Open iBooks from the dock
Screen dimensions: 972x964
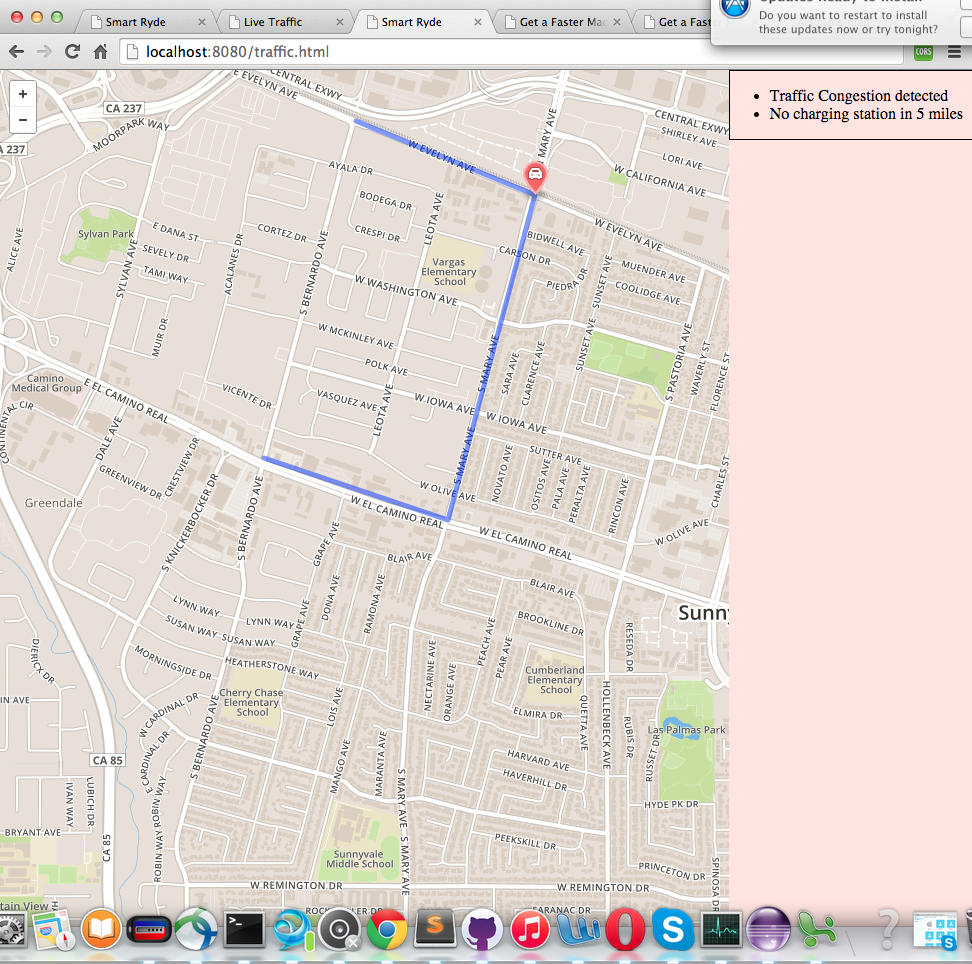(100, 930)
